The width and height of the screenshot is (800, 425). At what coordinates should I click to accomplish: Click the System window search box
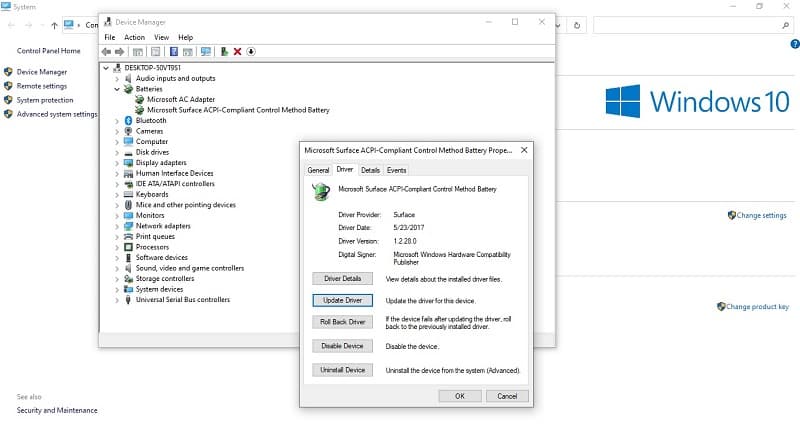pos(692,26)
